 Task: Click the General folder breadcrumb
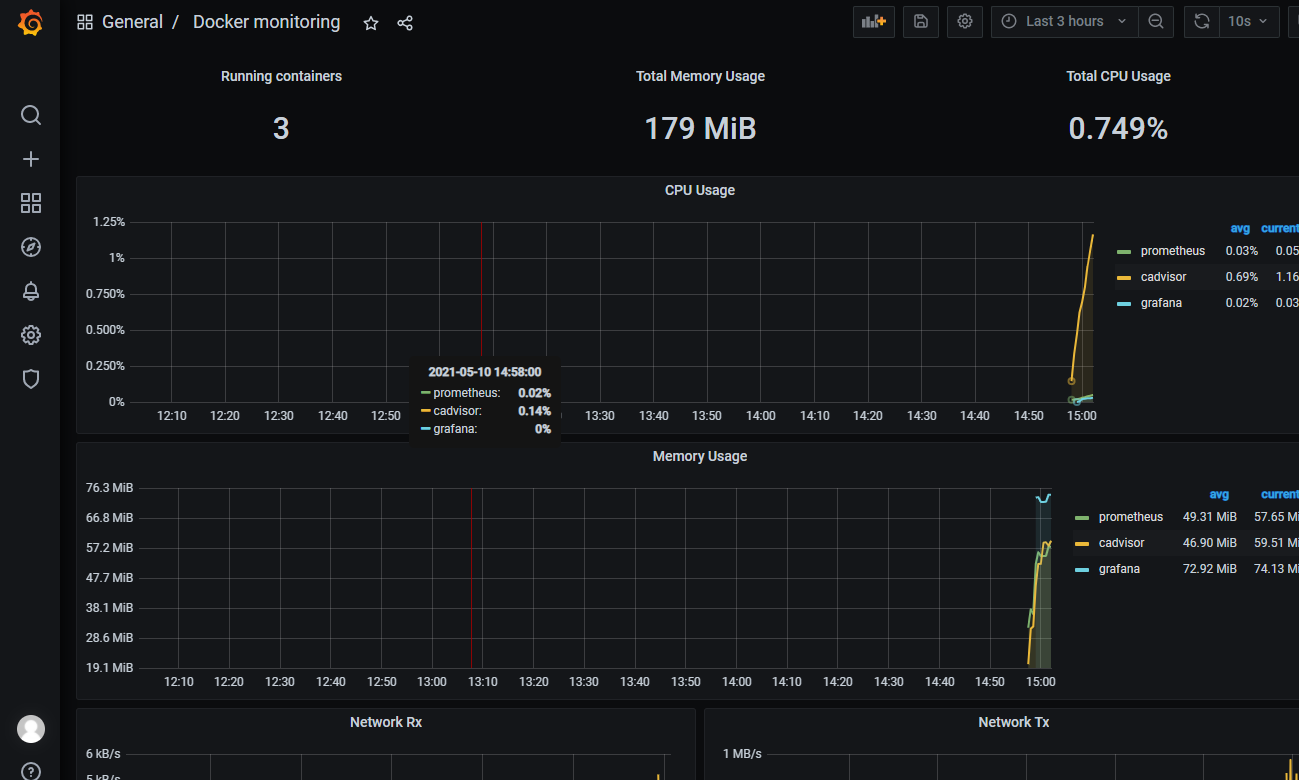point(132,22)
